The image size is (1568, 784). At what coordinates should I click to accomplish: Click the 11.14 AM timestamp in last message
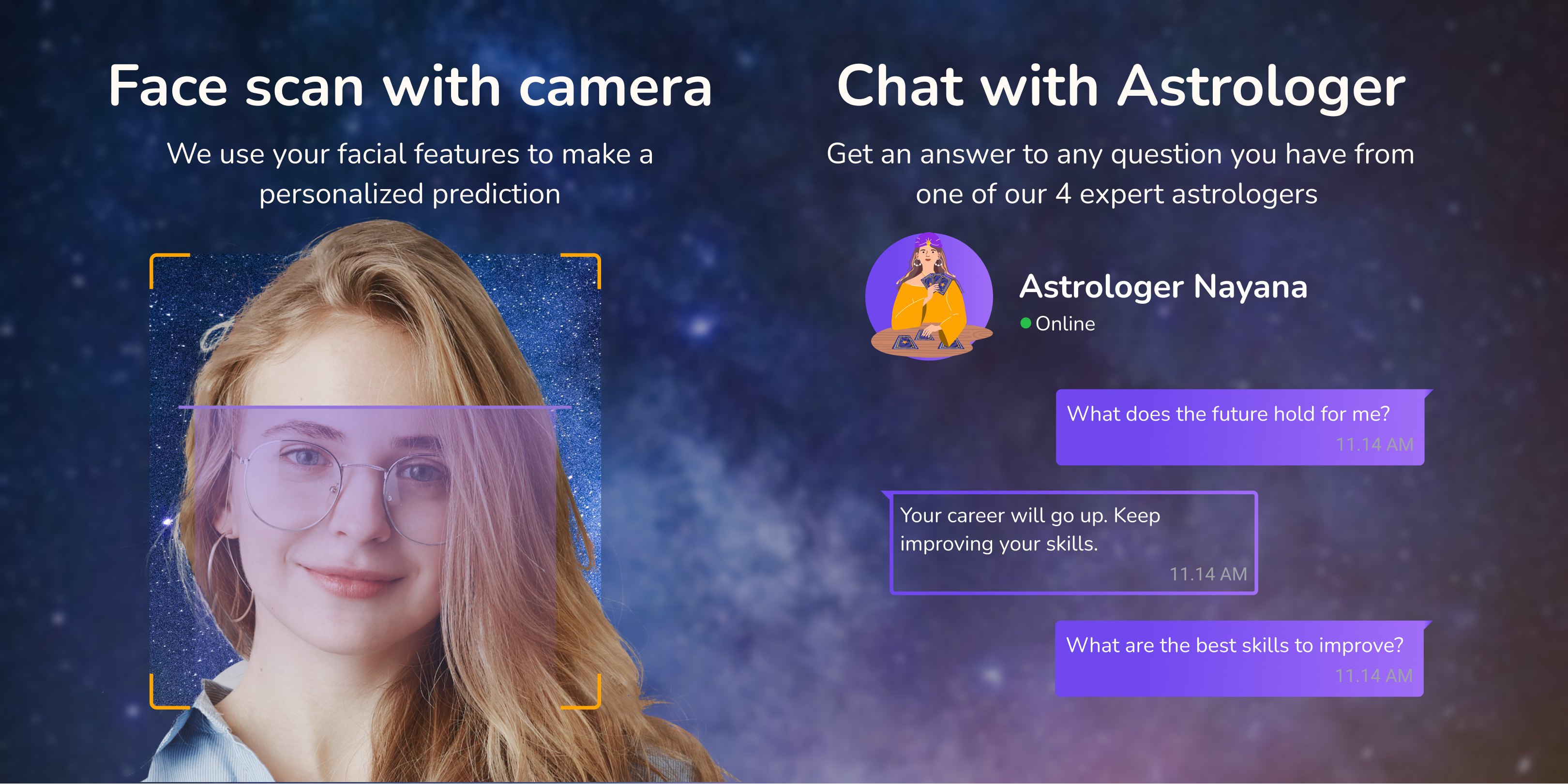1374,676
